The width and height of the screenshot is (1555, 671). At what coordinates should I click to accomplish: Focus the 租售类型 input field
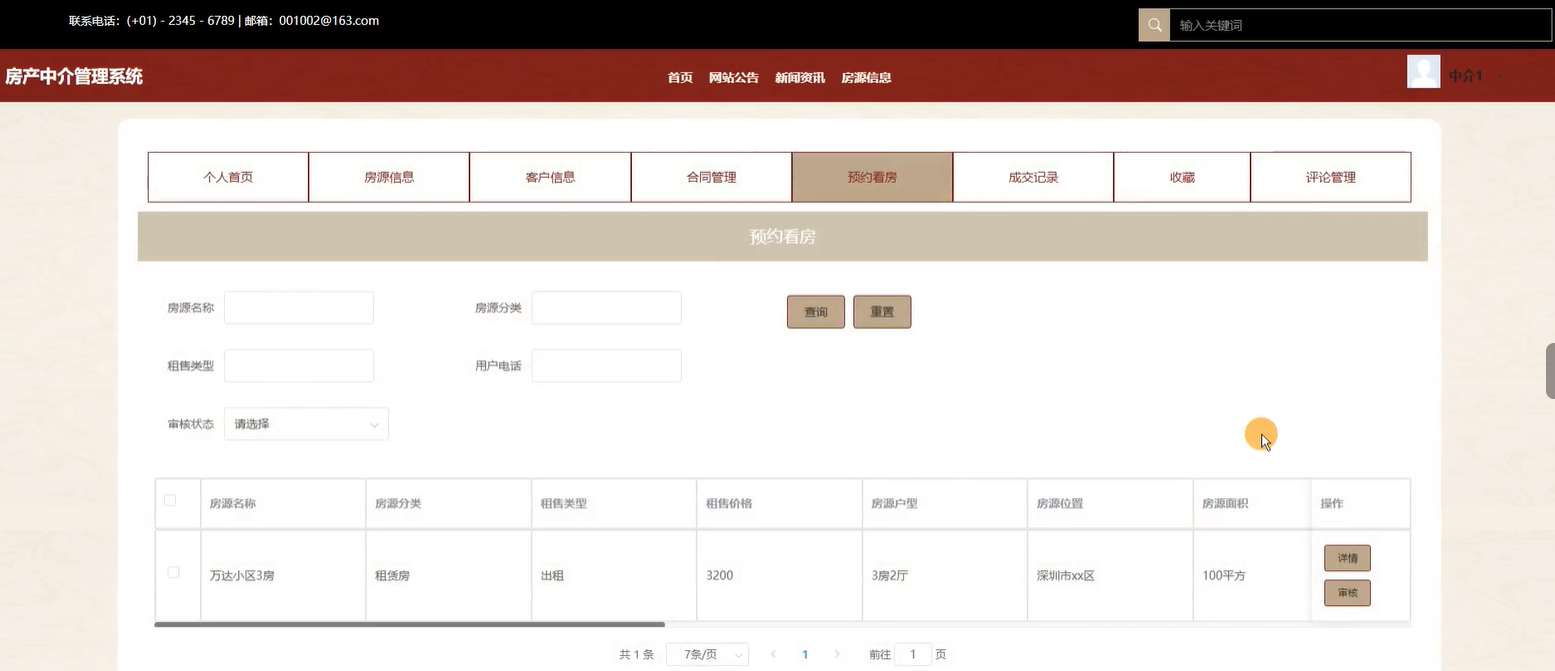coord(299,366)
